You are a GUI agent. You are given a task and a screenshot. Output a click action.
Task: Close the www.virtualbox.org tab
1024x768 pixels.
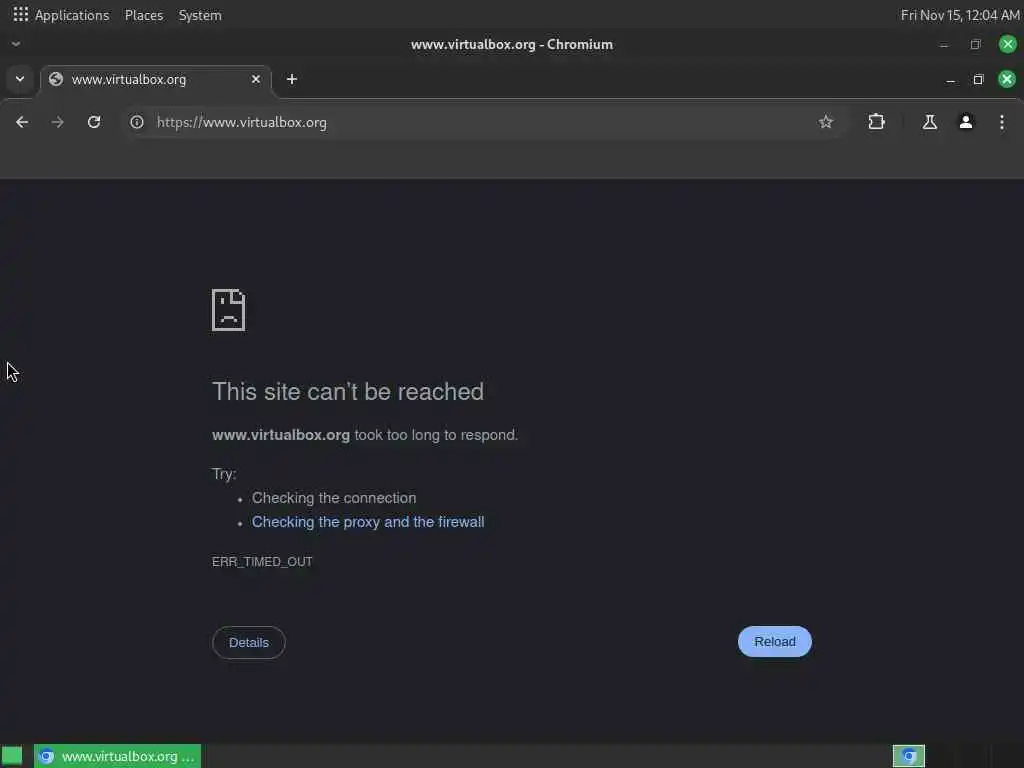click(x=256, y=79)
